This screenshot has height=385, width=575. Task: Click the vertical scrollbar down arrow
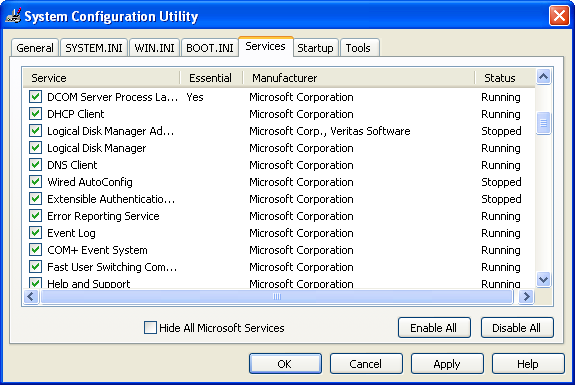[x=543, y=280]
